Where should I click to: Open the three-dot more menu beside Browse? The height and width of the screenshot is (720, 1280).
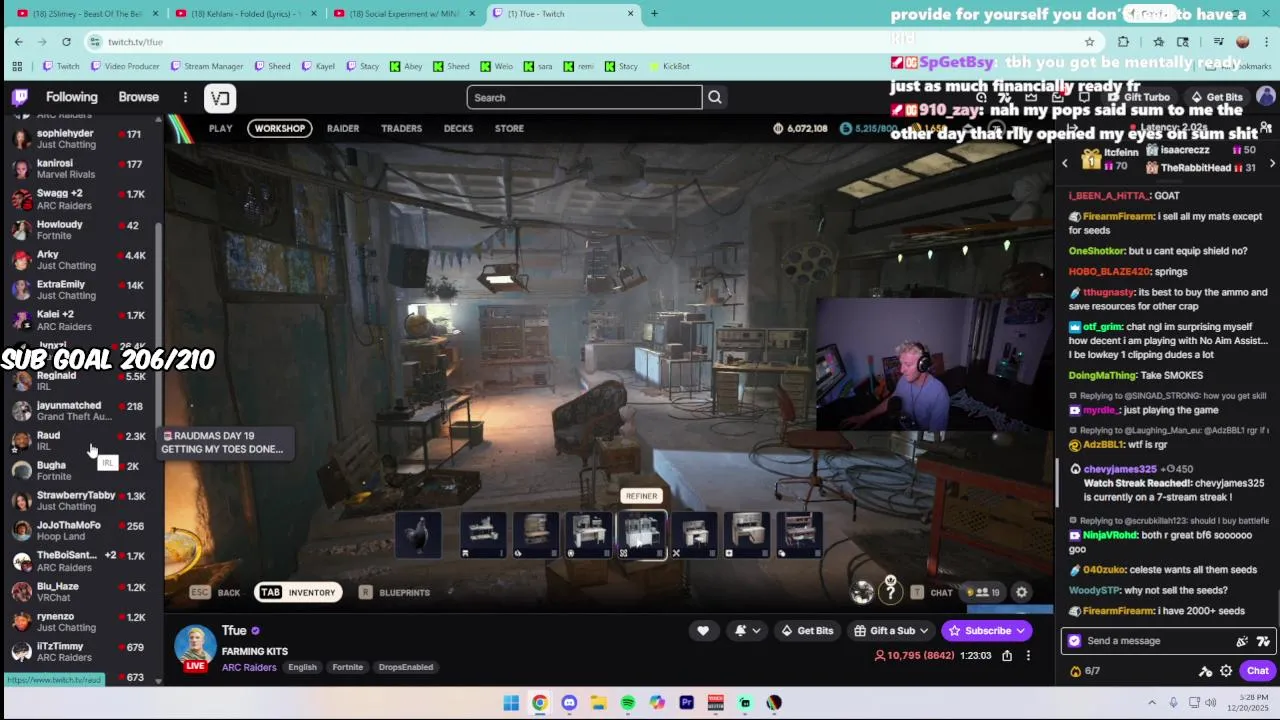(x=185, y=97)
